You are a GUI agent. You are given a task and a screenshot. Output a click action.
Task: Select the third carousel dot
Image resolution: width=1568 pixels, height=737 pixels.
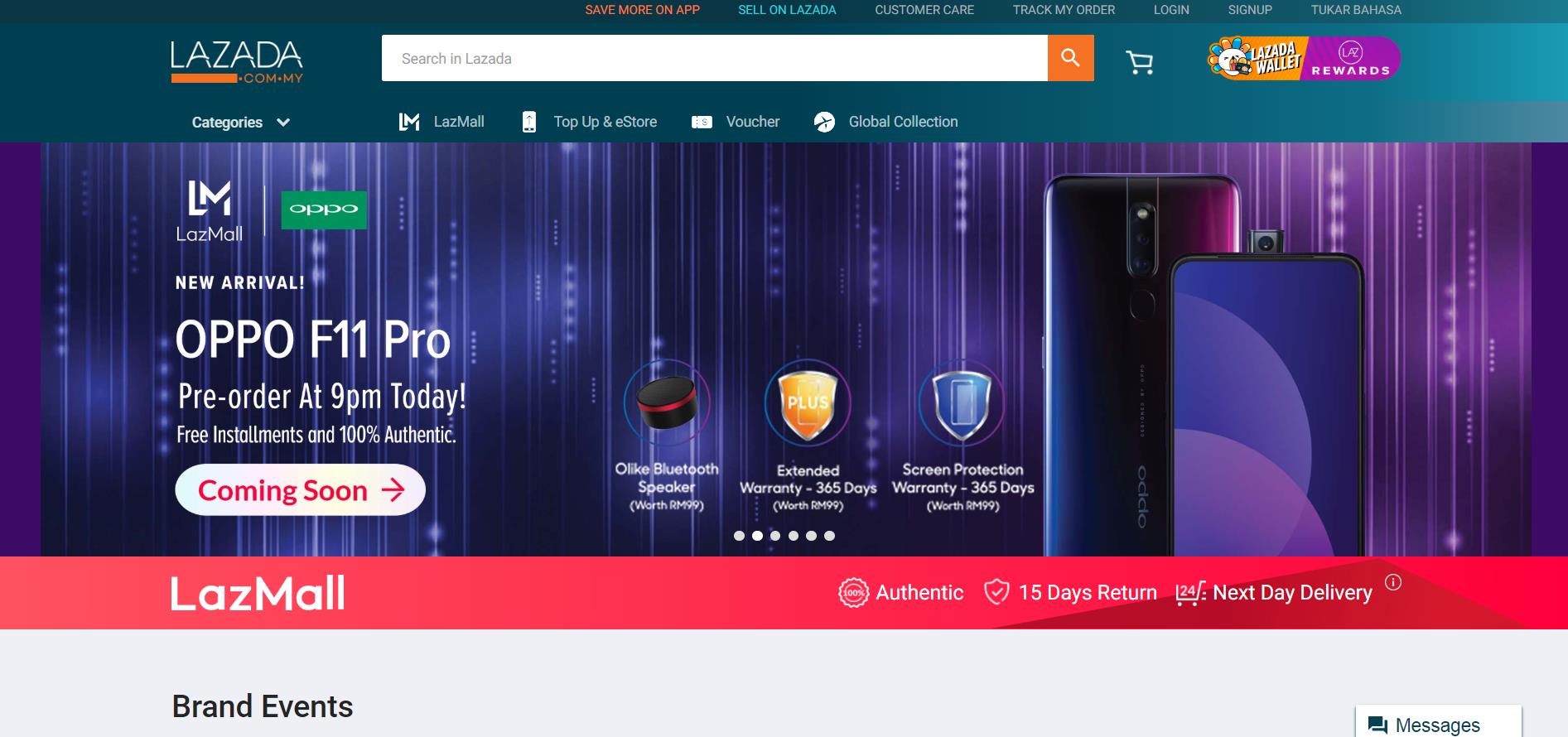775,536
